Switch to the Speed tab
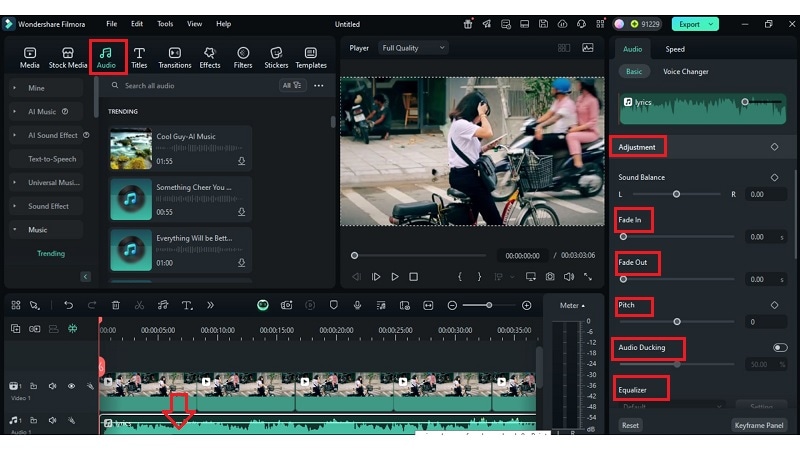 (675, 49)
